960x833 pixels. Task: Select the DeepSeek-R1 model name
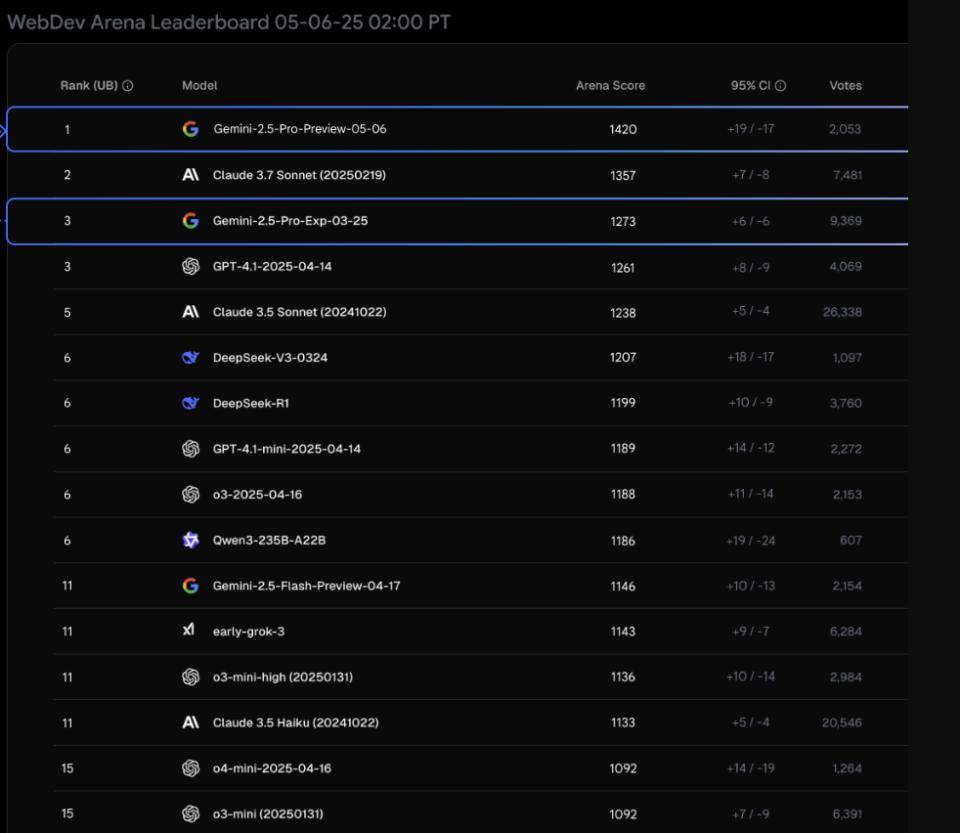coord(251,403)
